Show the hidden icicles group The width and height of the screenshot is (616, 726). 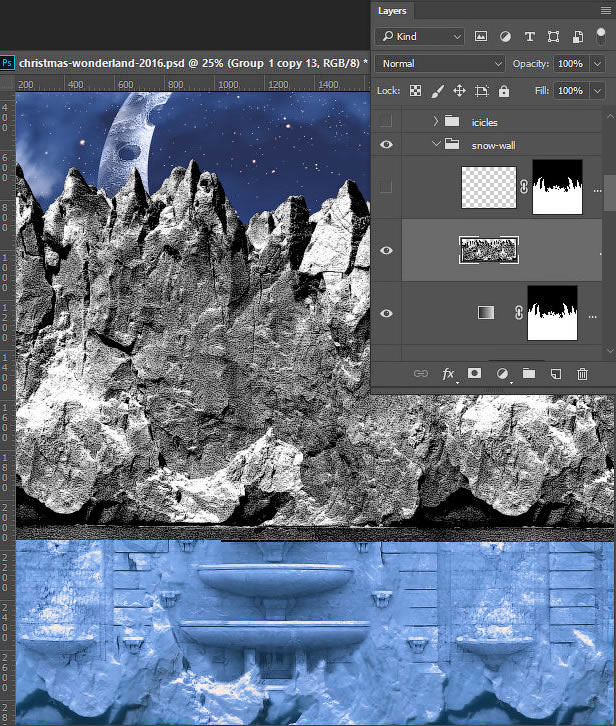coord(387,121)
